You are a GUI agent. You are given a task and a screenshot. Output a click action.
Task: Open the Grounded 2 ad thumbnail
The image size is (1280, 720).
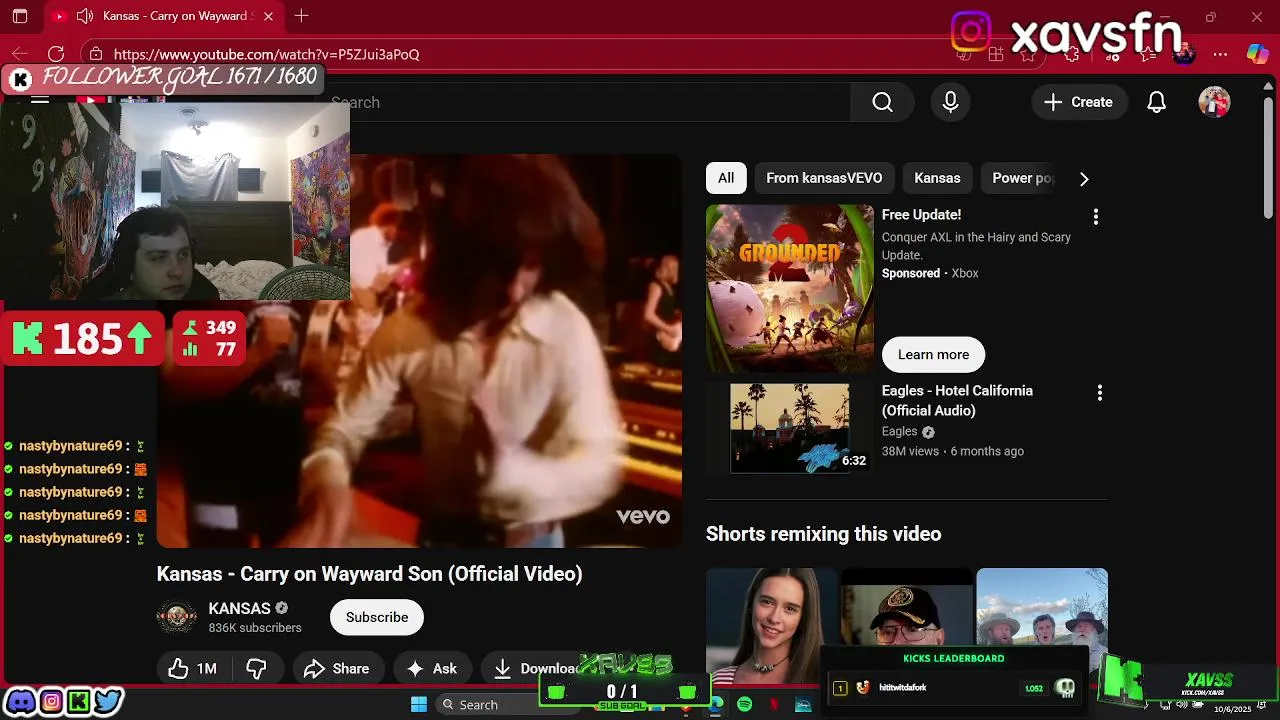(x=790, y=289)
